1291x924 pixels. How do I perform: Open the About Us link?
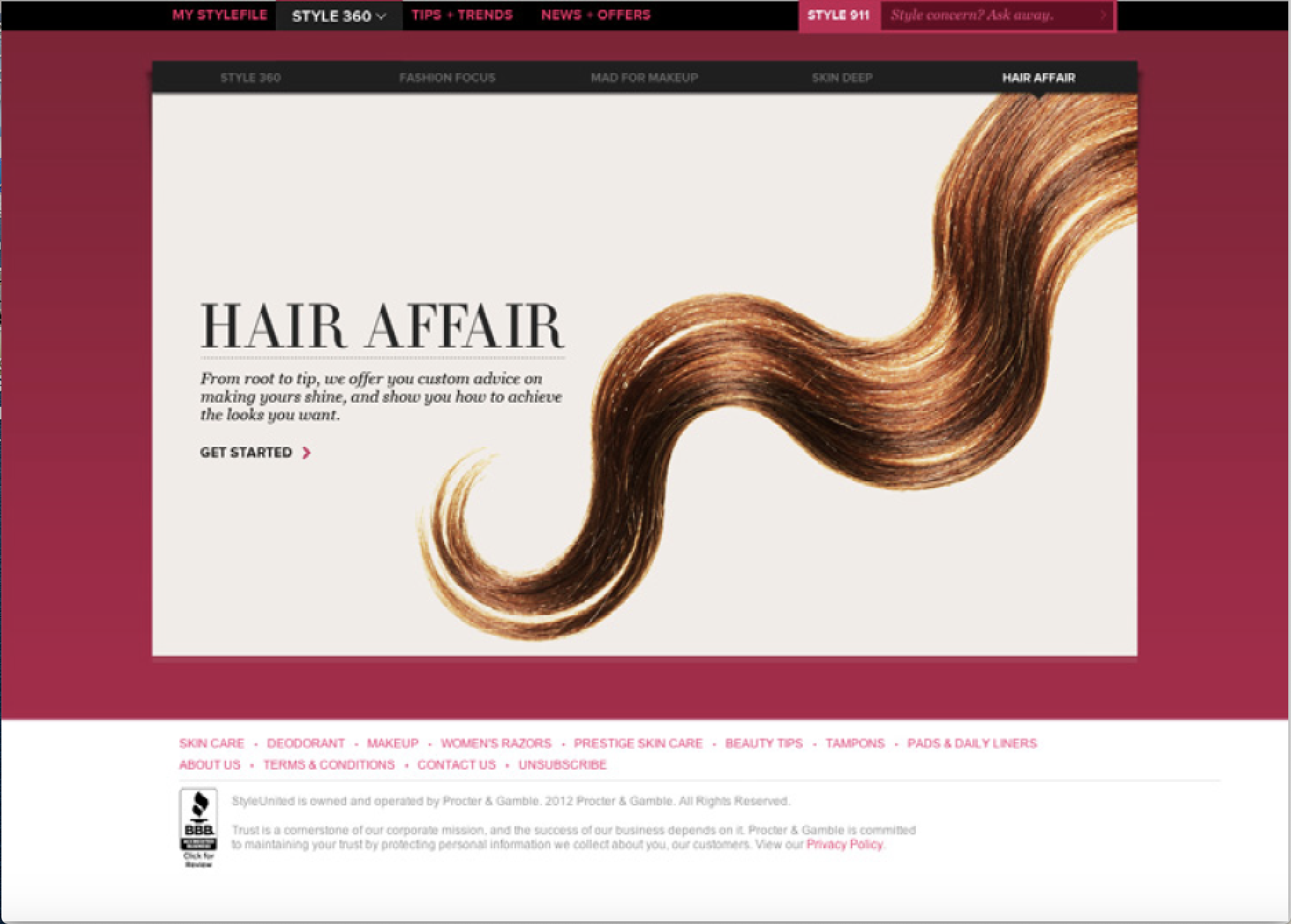(x=210, y=765)
